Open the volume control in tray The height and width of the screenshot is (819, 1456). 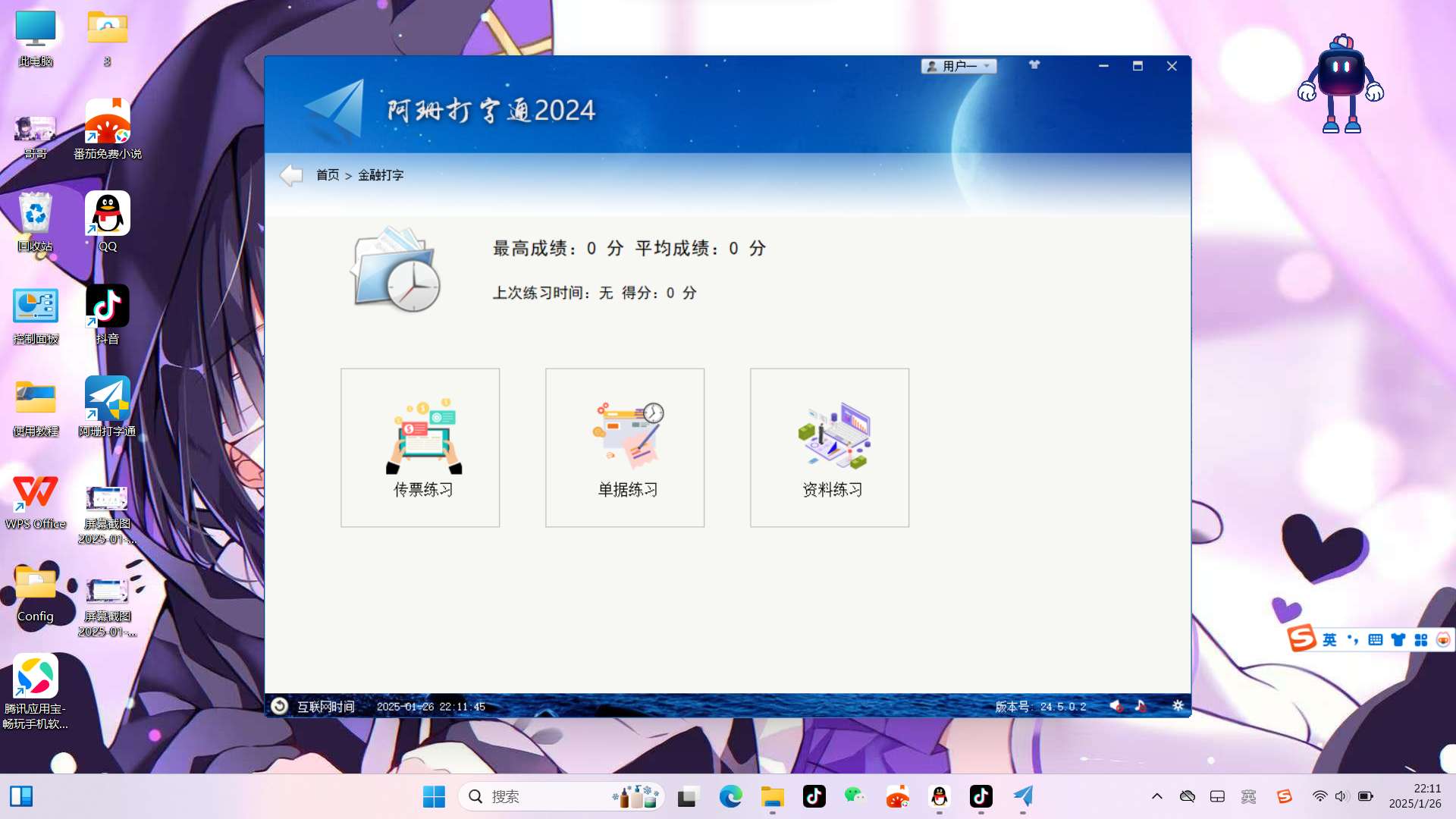tap(1342, 796)
